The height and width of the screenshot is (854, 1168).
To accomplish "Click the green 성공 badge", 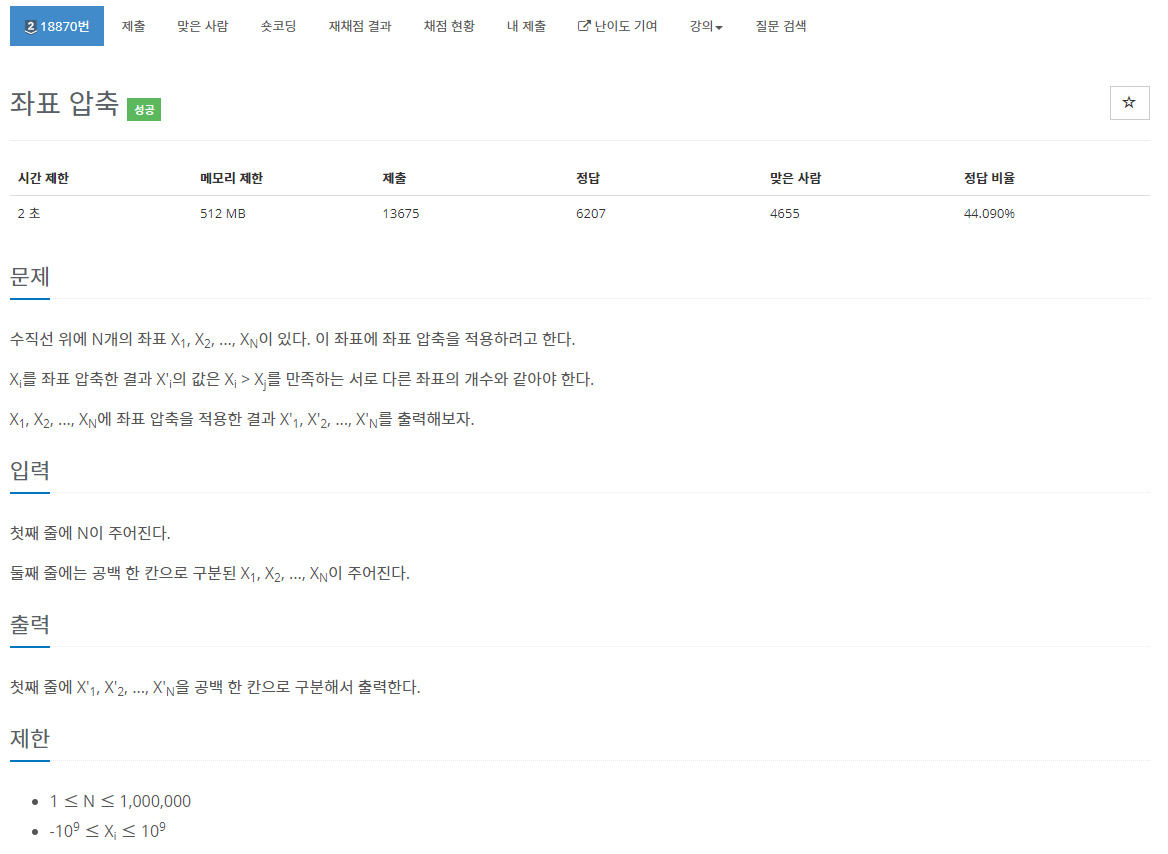I will point(144,110).
